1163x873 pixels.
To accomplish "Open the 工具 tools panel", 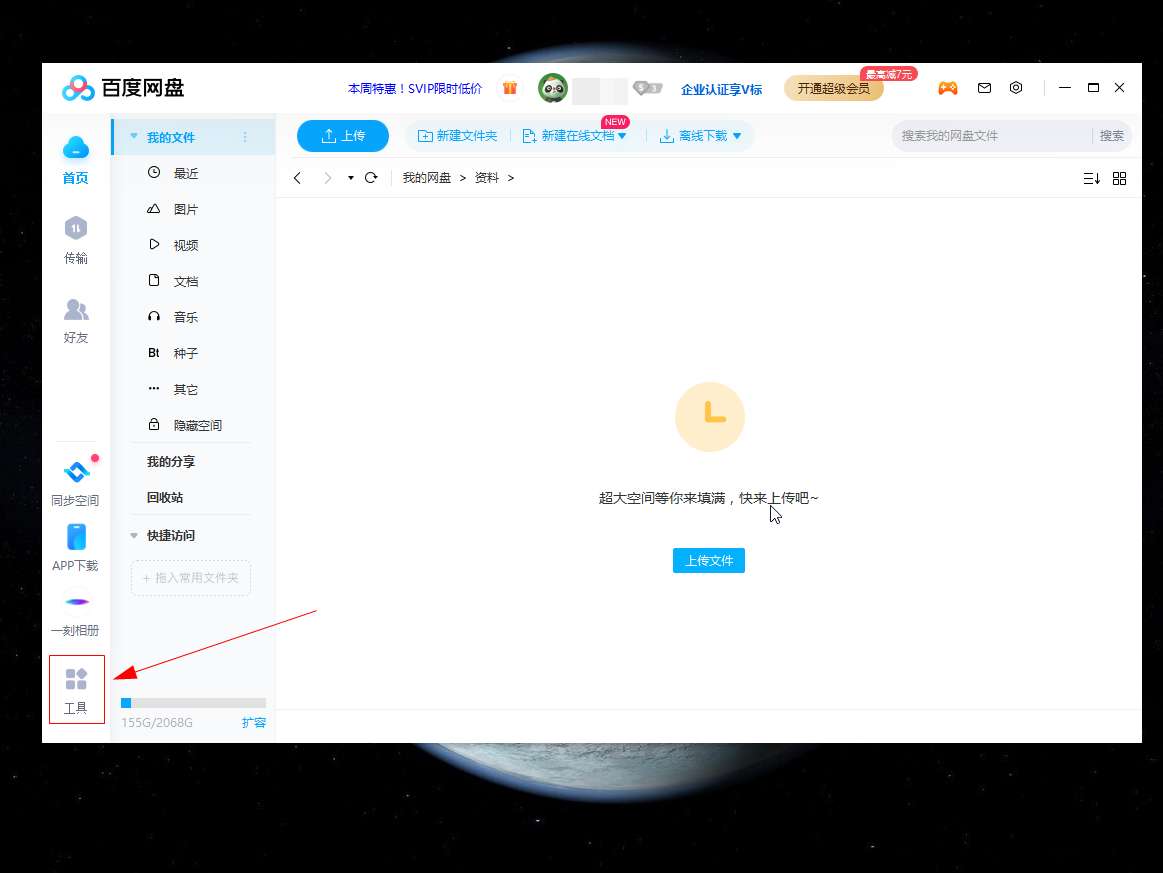I will (x=76, y=690).
